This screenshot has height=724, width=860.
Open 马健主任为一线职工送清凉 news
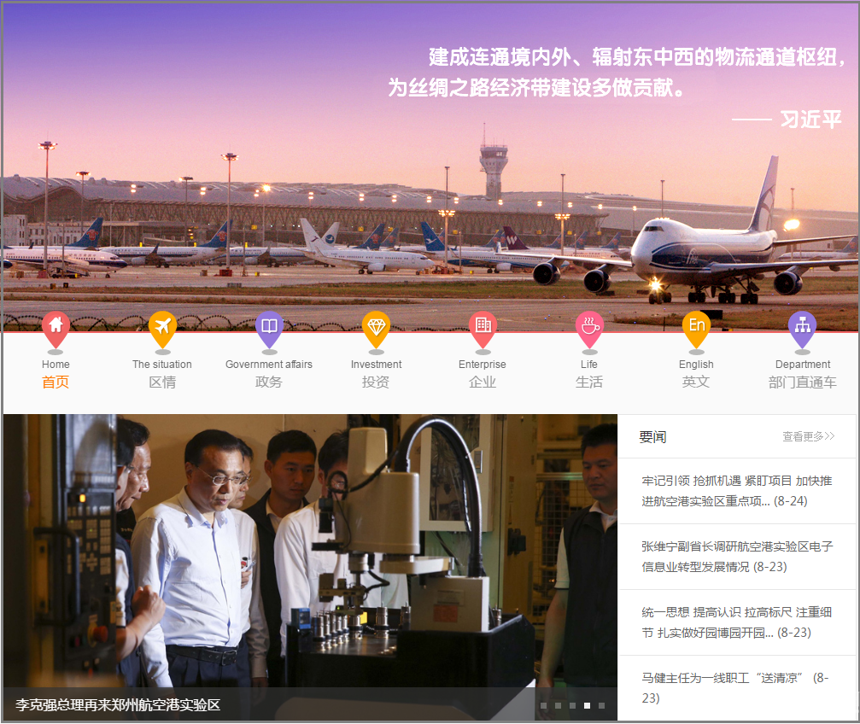pyautogui.click(x=735, y=688)
